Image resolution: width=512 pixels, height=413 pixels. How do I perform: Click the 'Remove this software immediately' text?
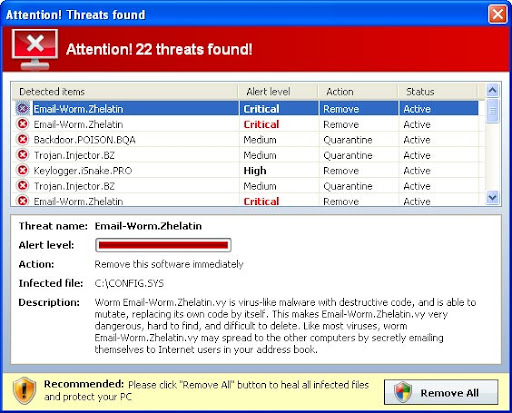[x=169, y=264]
